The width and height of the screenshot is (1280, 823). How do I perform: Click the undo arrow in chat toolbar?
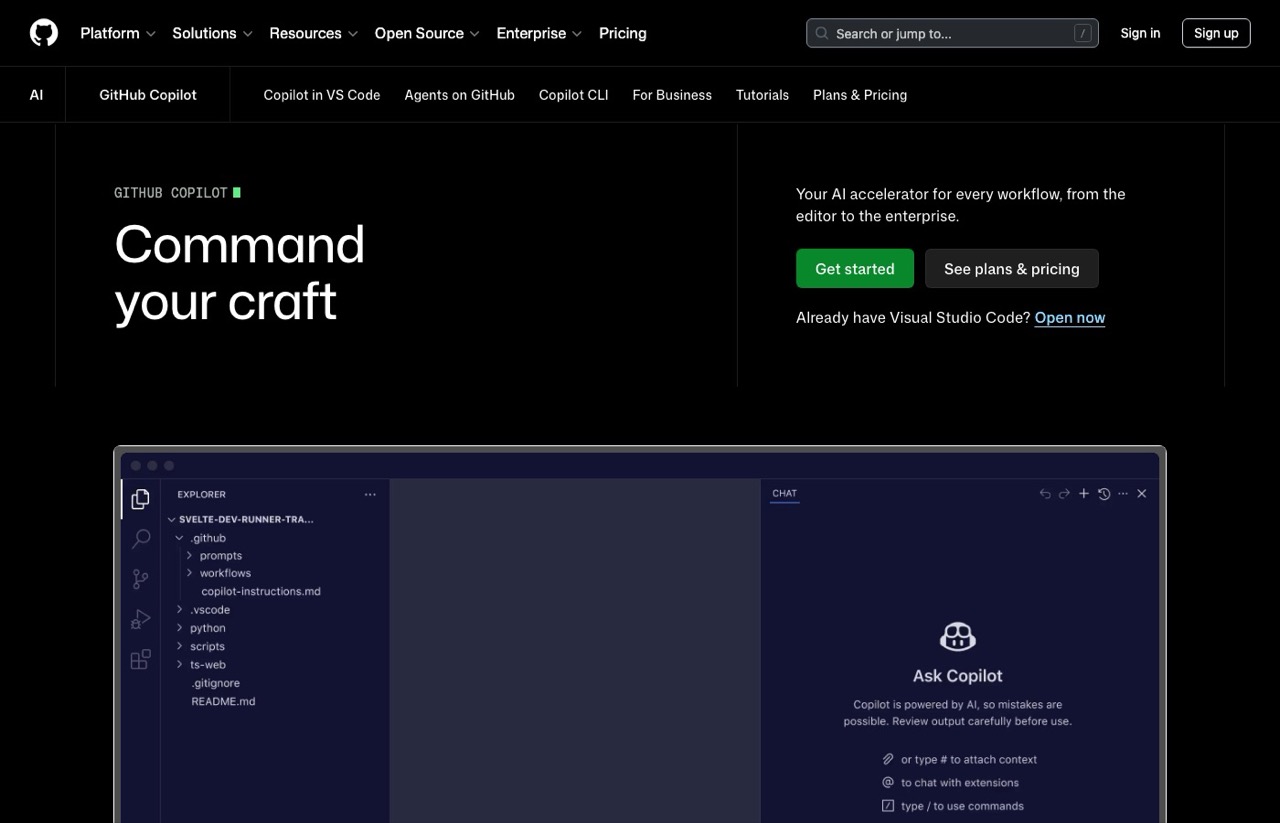click(x=1045, y=494)
